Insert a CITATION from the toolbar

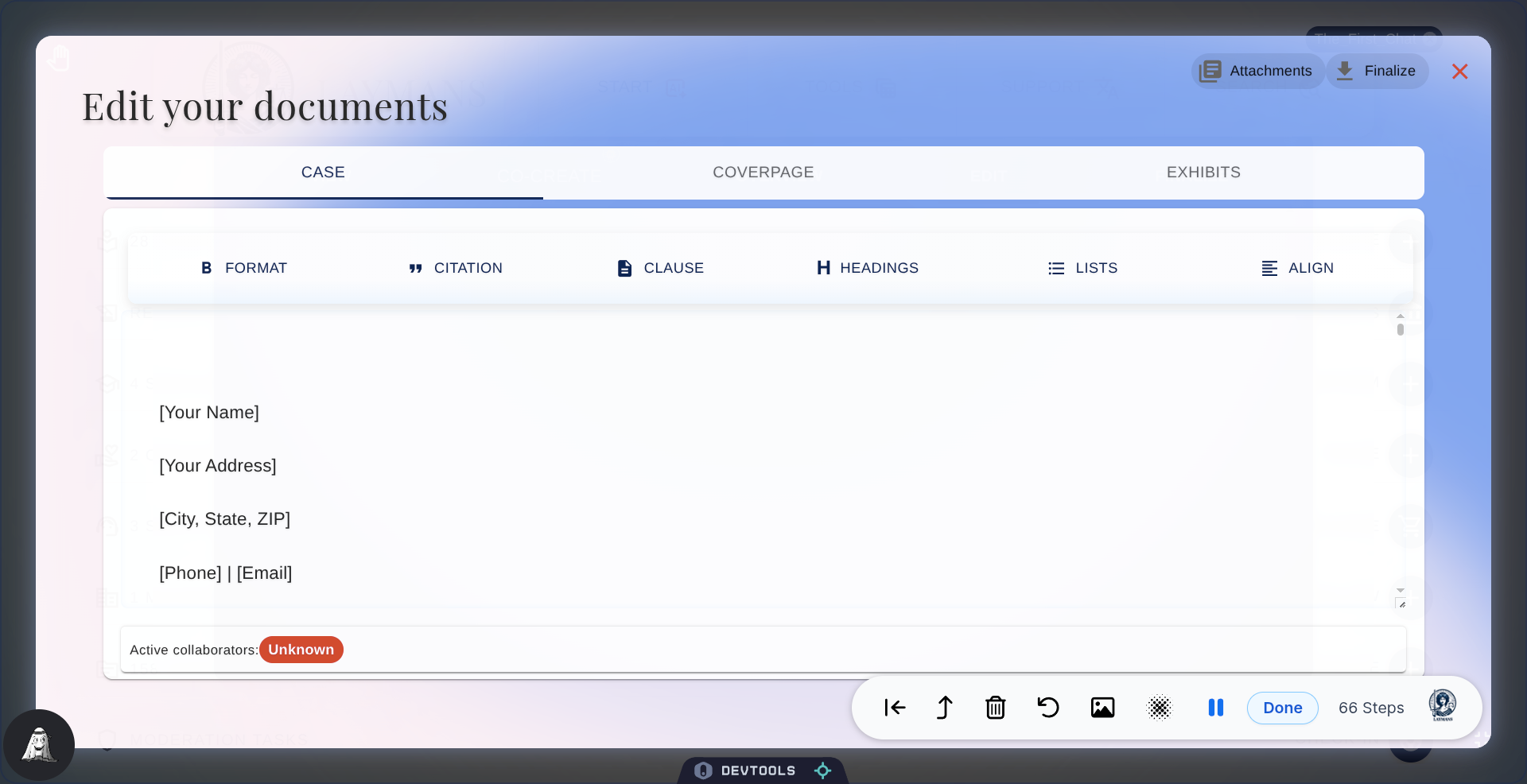tap(455, 268)
